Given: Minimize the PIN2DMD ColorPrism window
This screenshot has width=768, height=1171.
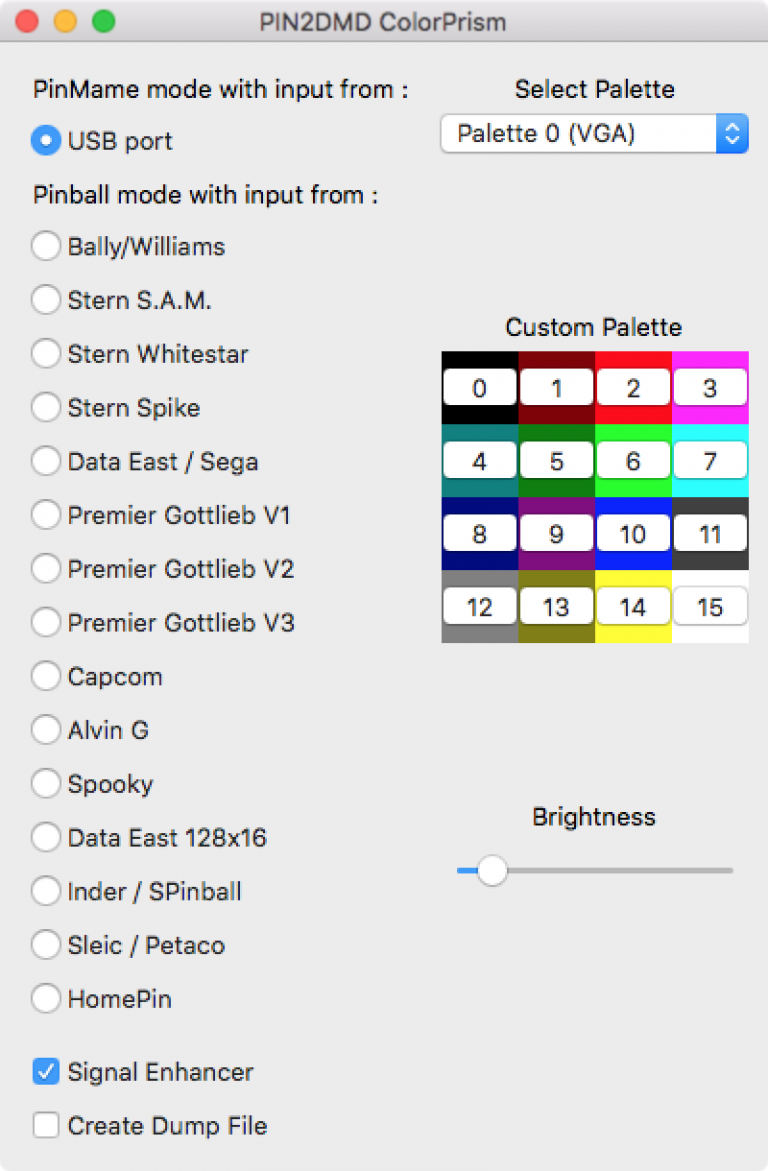Looking at the screenshot, I should coord(65,21).
